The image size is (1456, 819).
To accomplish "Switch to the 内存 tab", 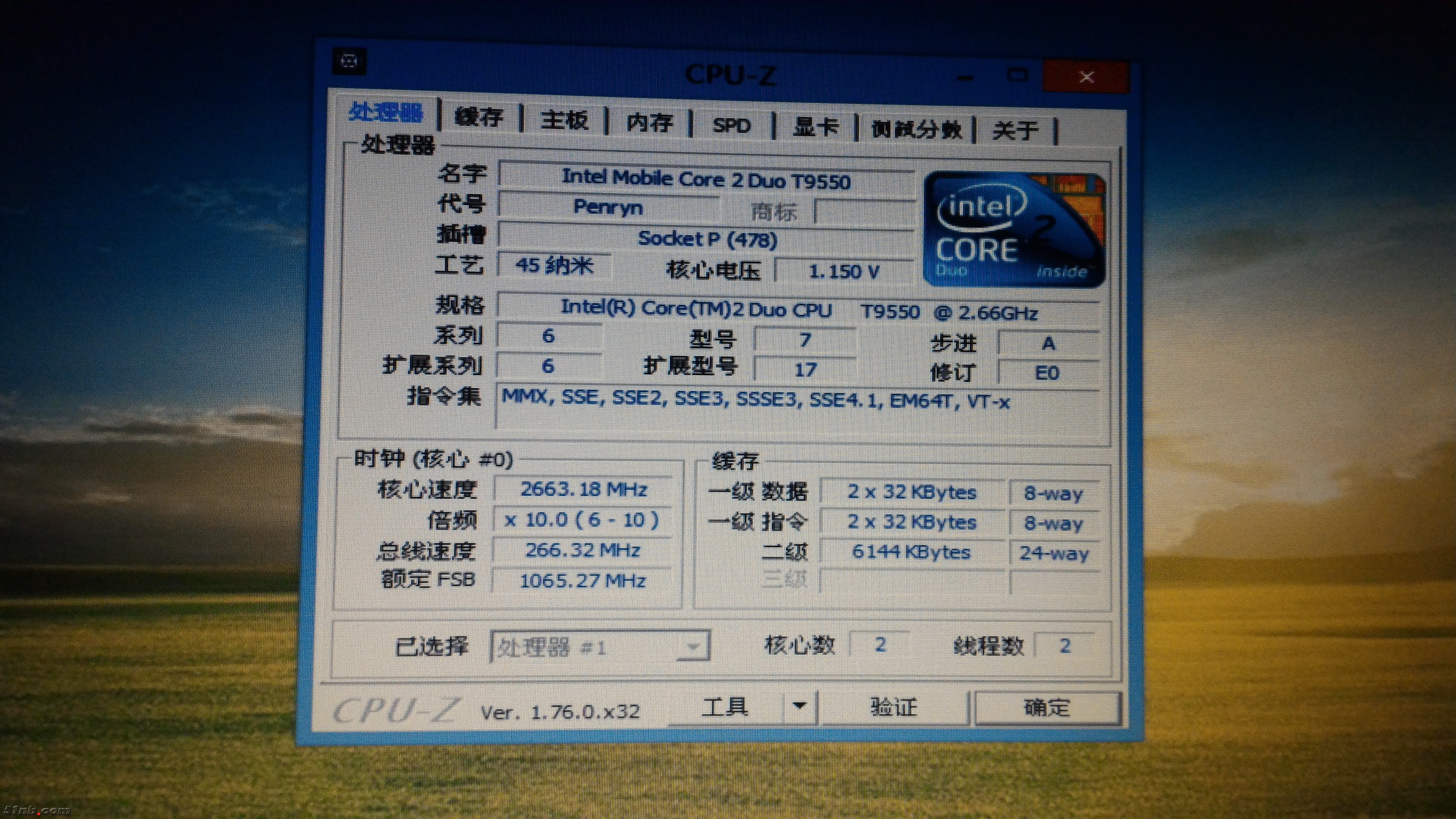I will pyautogui.click(x=649, y=123).
